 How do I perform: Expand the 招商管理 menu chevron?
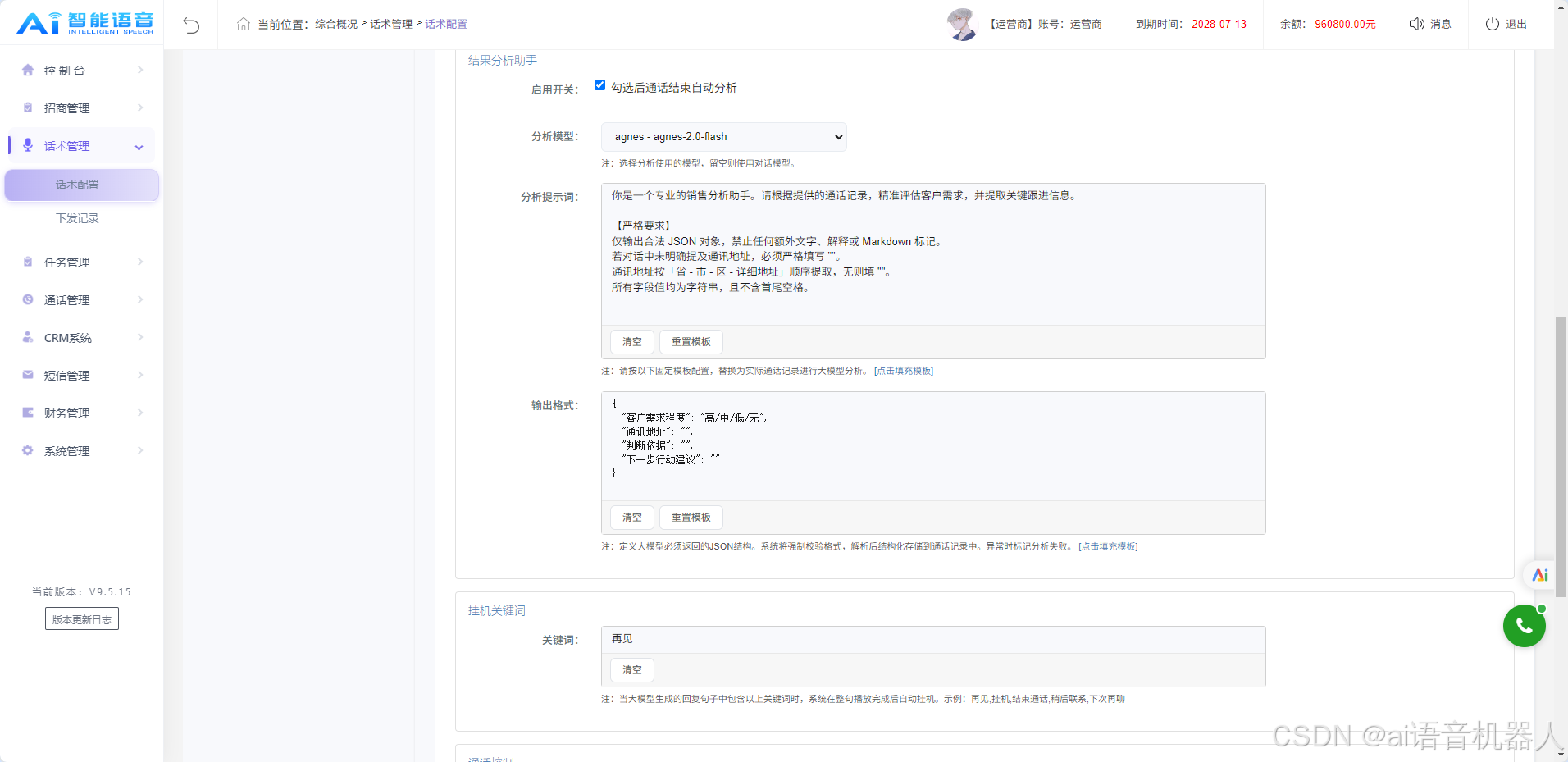click(x=140, y=107)
